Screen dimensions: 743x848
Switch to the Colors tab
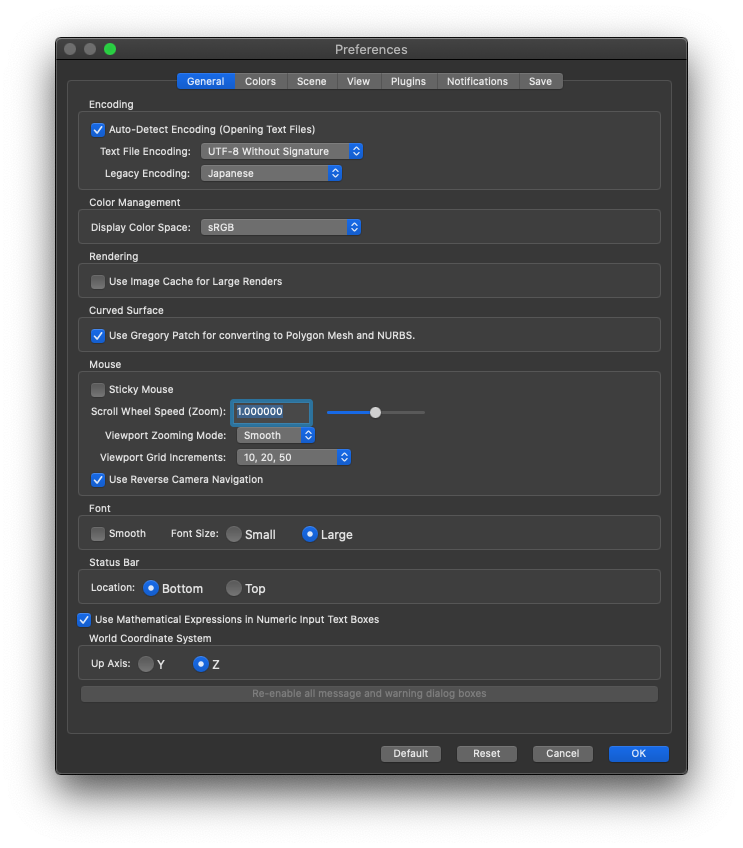coord(260,81)
